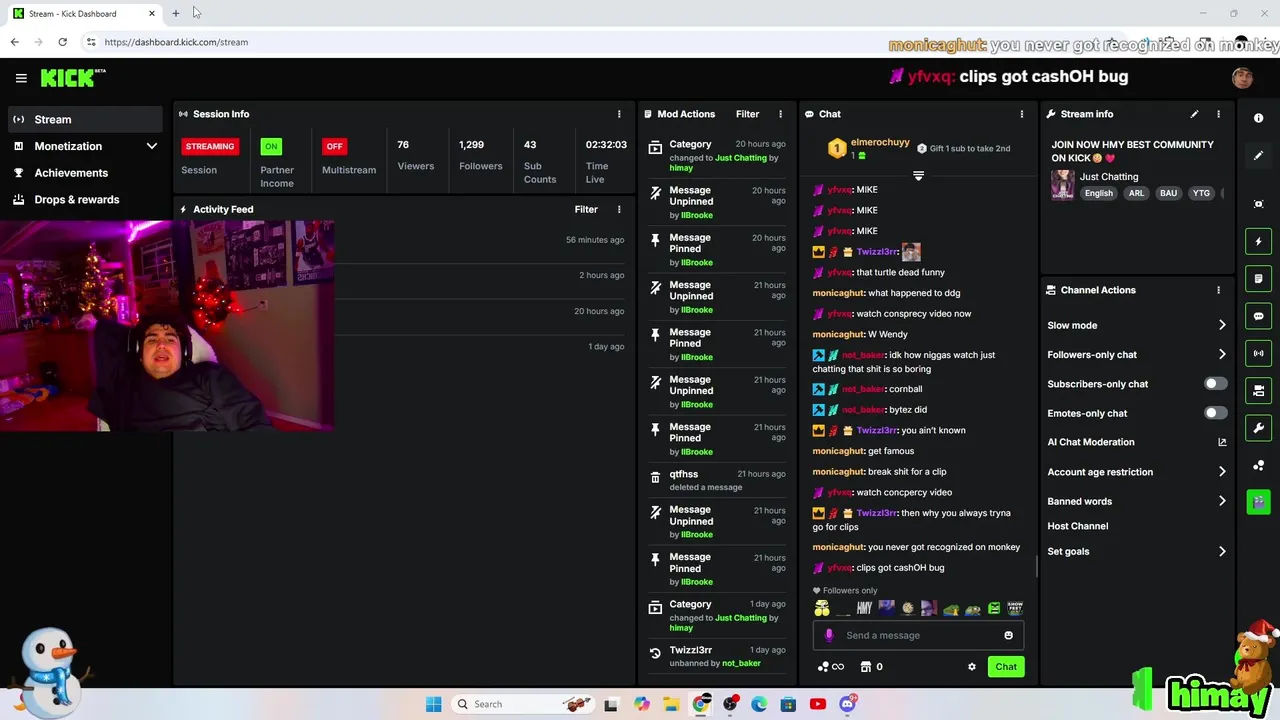Viewport: 1280px width, 720px height.
Task: Click the shop icon below chat input
Action: click(866, 667)
